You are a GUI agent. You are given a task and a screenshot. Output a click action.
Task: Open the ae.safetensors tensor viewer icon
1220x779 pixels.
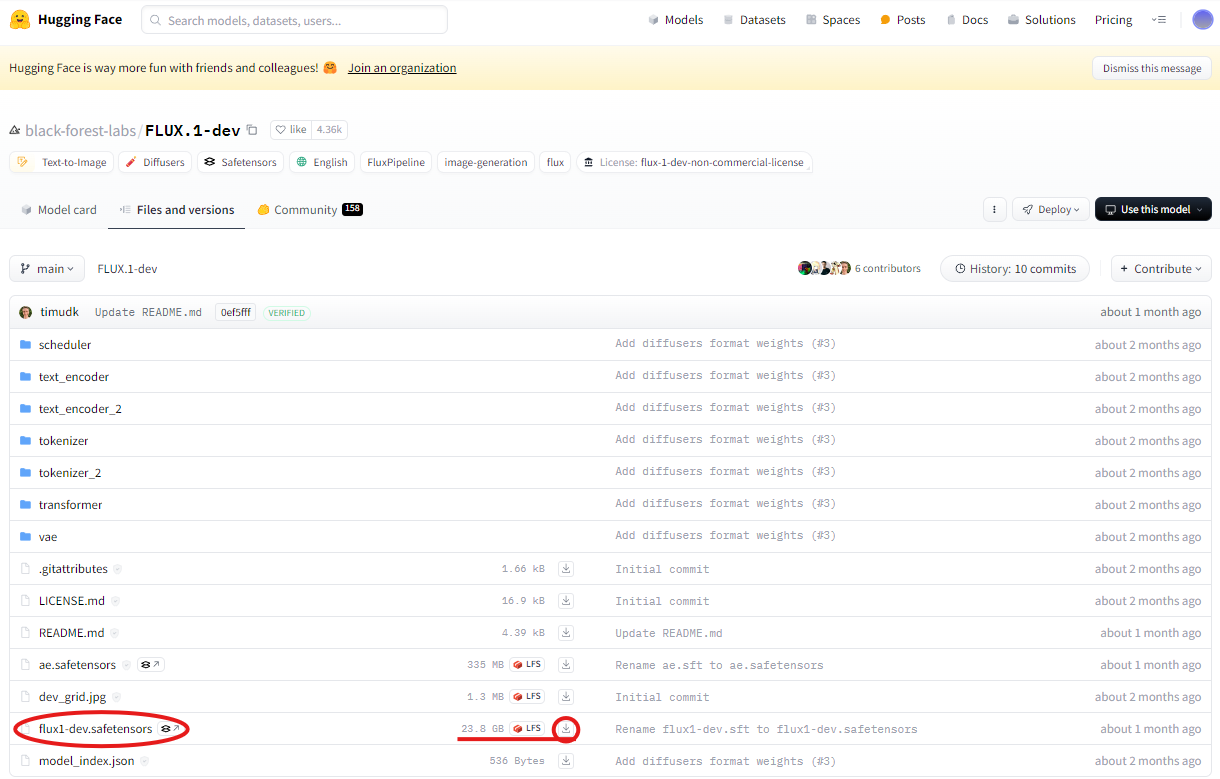[150, 665]
